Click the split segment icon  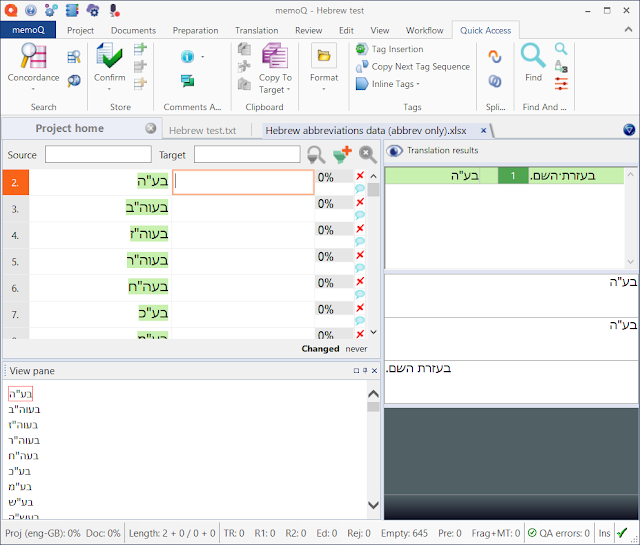(495, 56)
